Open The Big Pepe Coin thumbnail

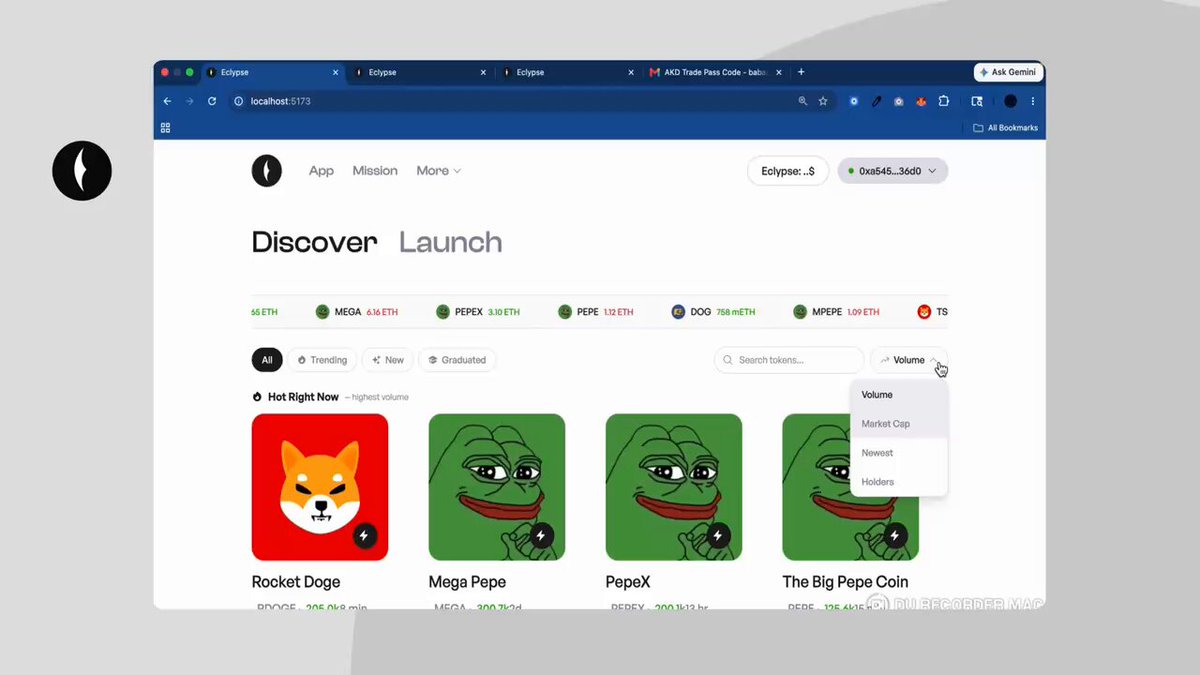851,487
